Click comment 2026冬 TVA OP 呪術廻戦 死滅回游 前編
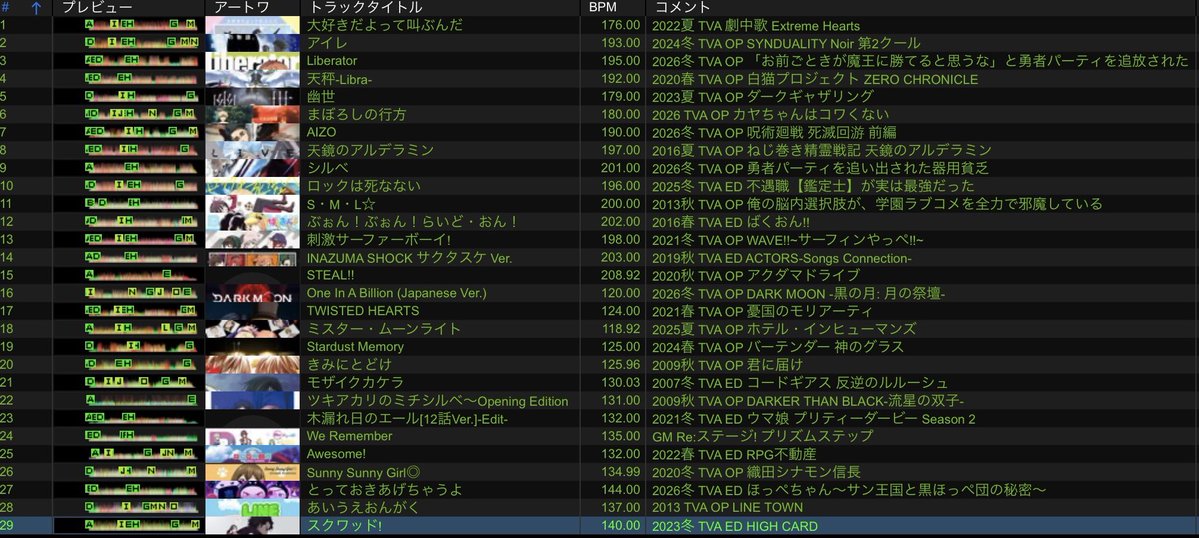Viewport: 1199px width, 538px height. pyautogui.click(x=774, y=132)
